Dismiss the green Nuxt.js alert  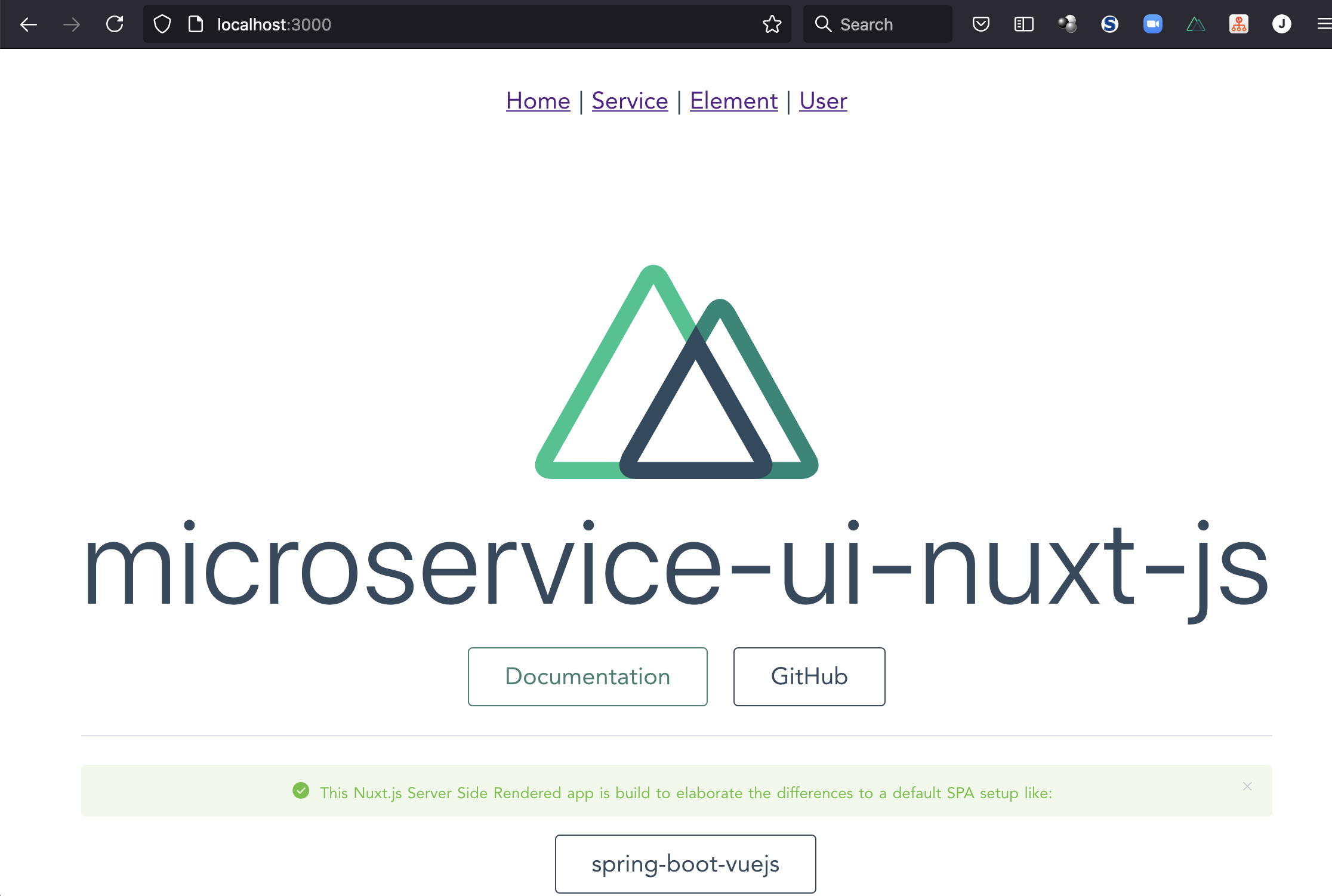tap(1247, 786)
